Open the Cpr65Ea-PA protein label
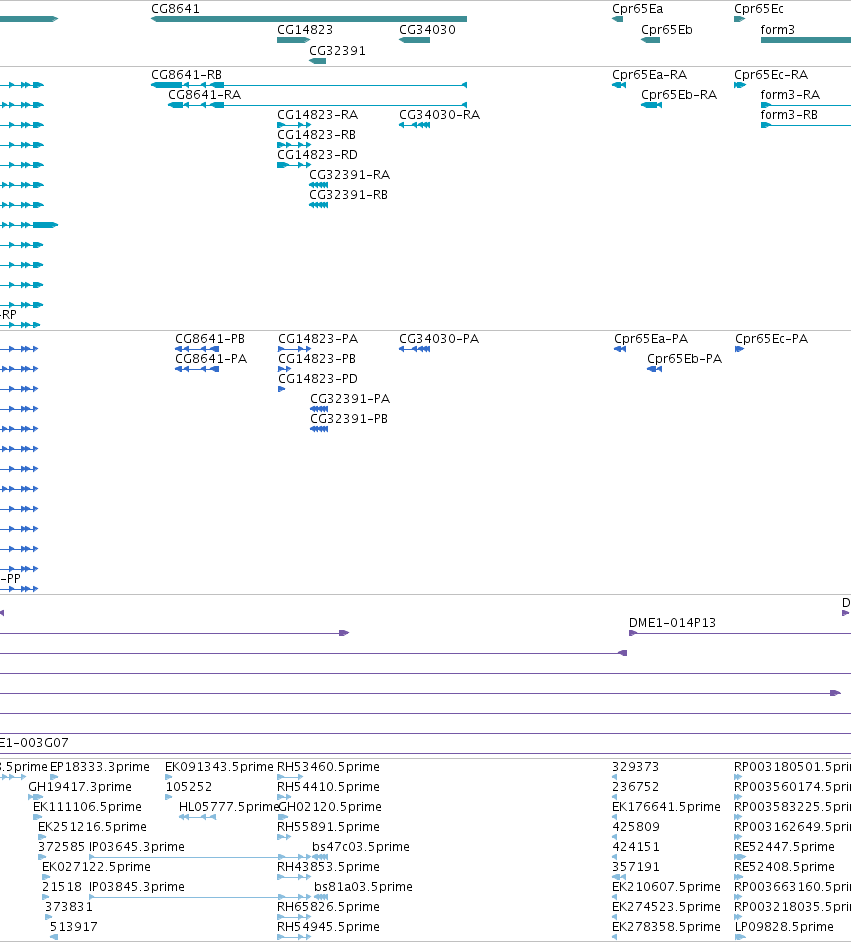This screenshot has height=942, width=851. click(650, 339)
